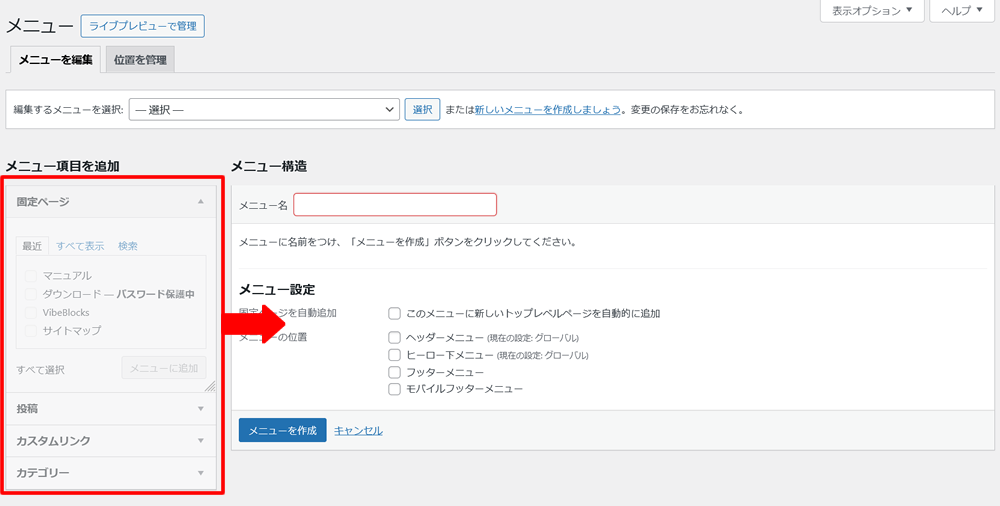The width and height of the screenshot is (1000, 506).
Task: Click the ライブプレビューで管理 button
Action: click(142, 25)
